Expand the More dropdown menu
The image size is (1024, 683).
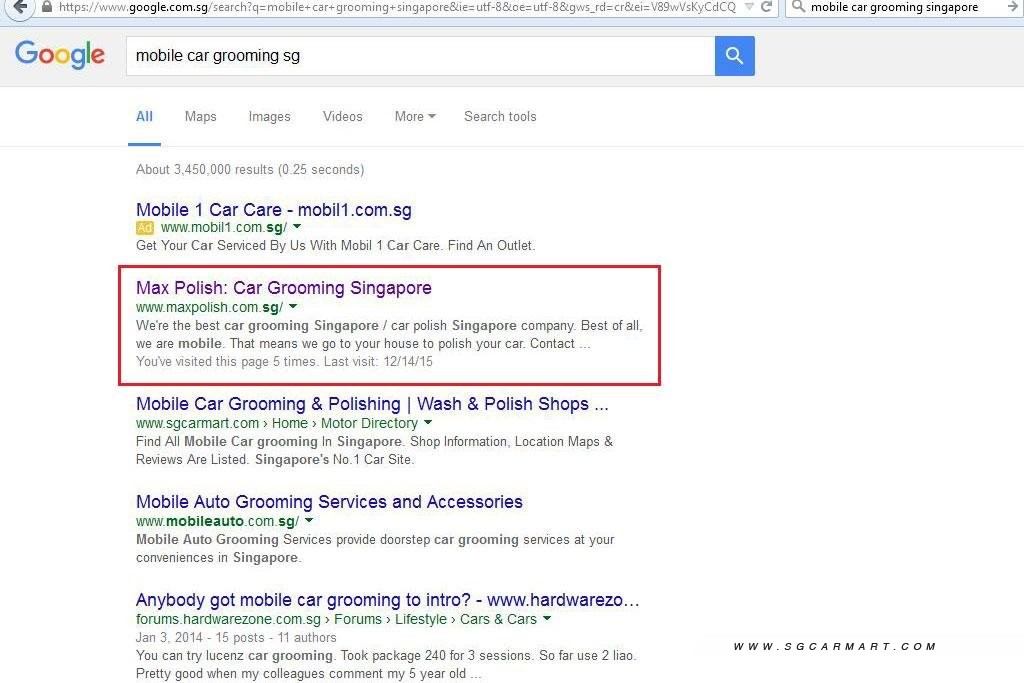415,117
